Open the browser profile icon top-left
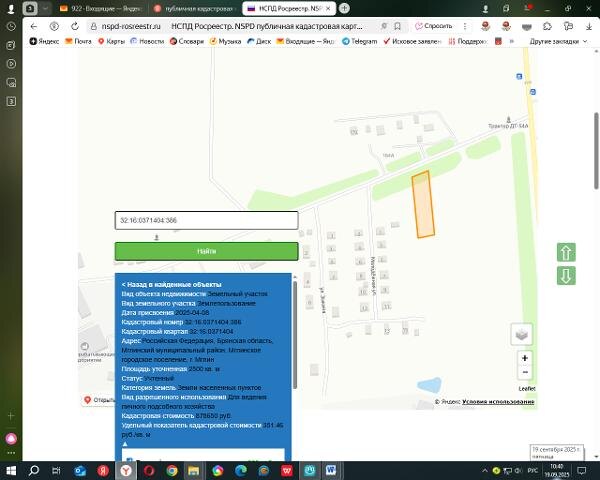 [x=11, y=8]
